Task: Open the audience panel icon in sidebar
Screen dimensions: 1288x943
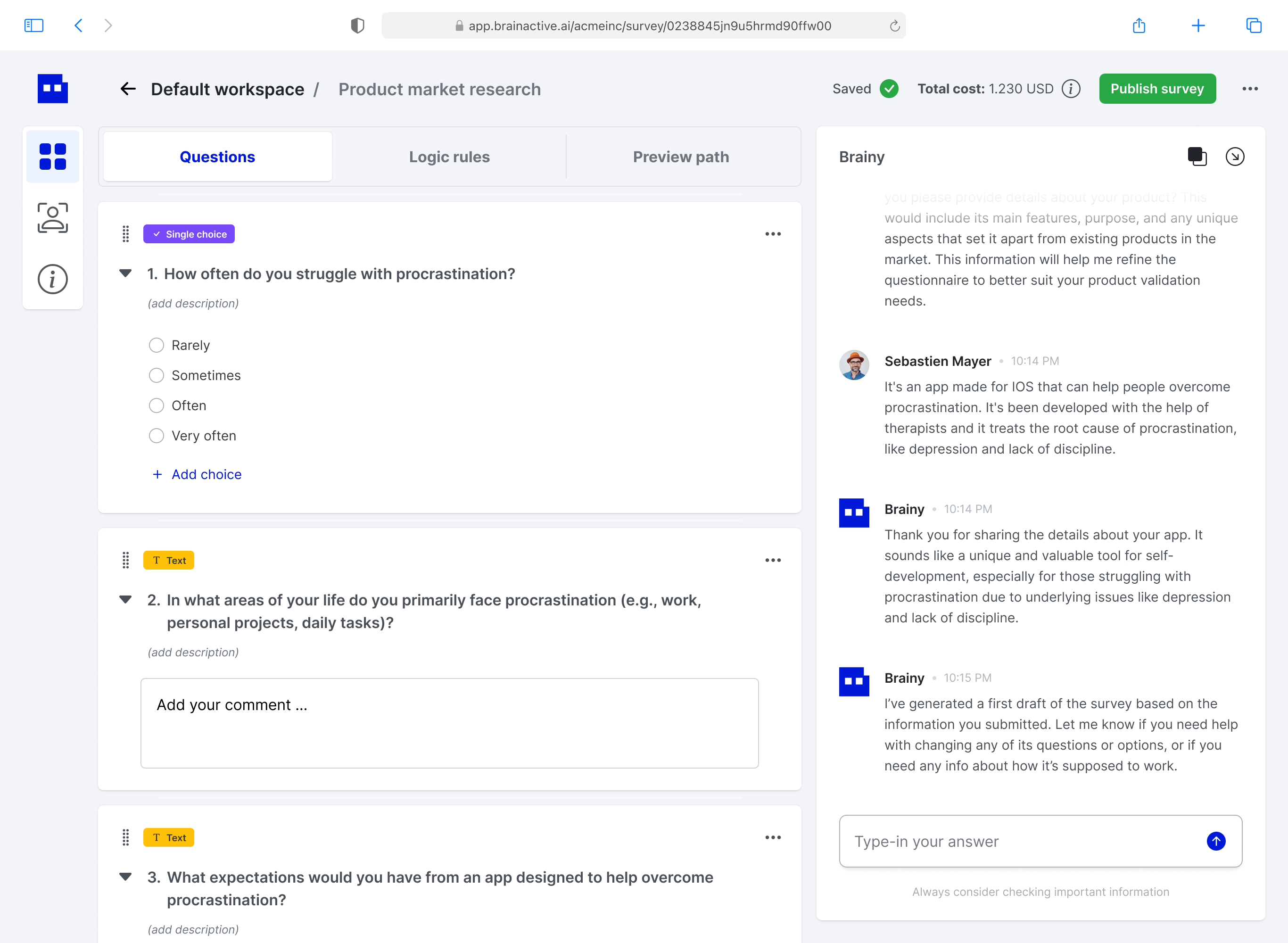Action: (52, 217)
